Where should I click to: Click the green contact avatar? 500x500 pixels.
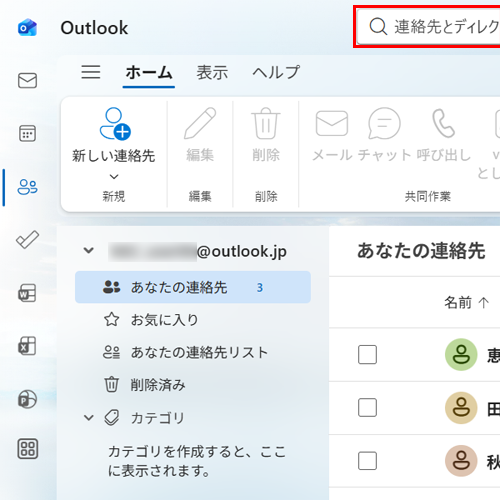461,354
